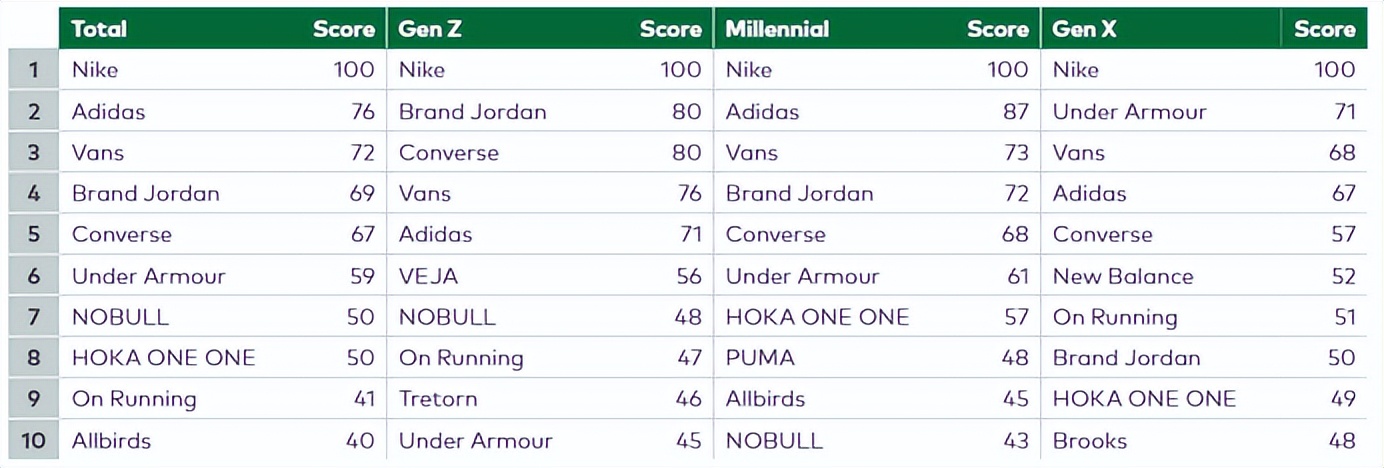This screenshot has height=468, width=1384.
Task: Click the "Brooks" cell
Action: tap(1090, 441)
